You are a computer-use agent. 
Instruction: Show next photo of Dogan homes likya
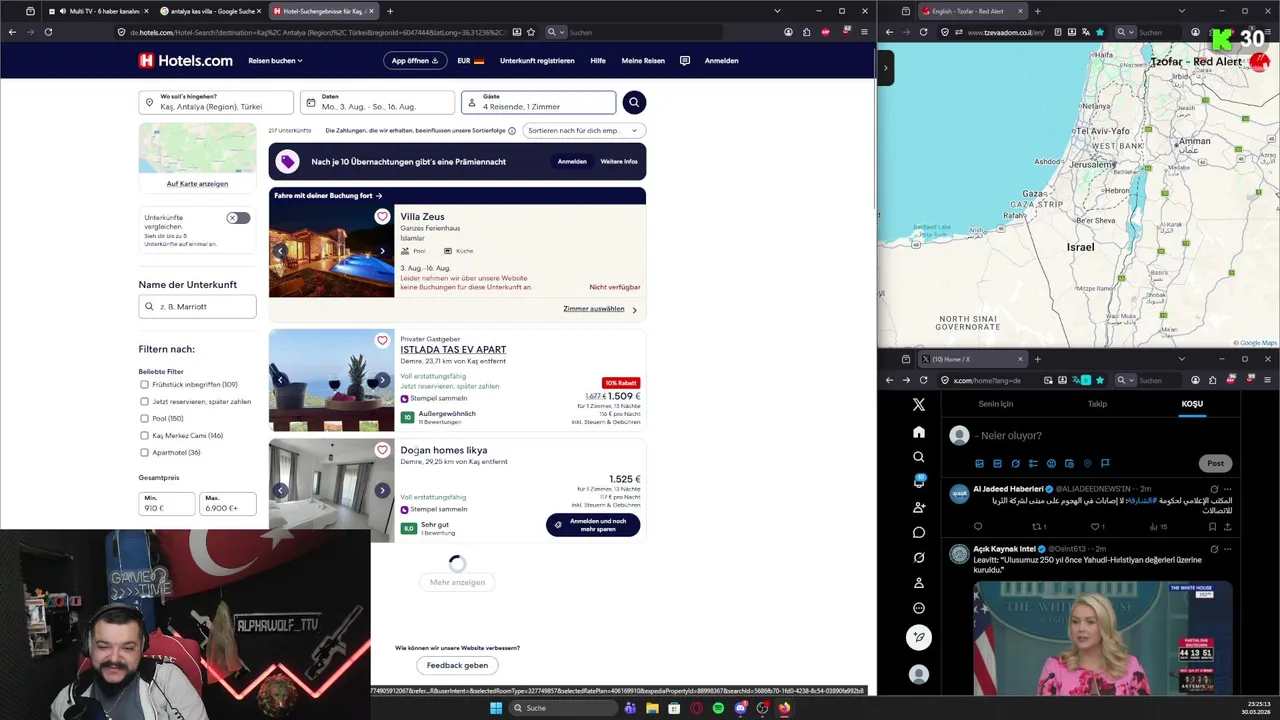(x=382, y=490)
